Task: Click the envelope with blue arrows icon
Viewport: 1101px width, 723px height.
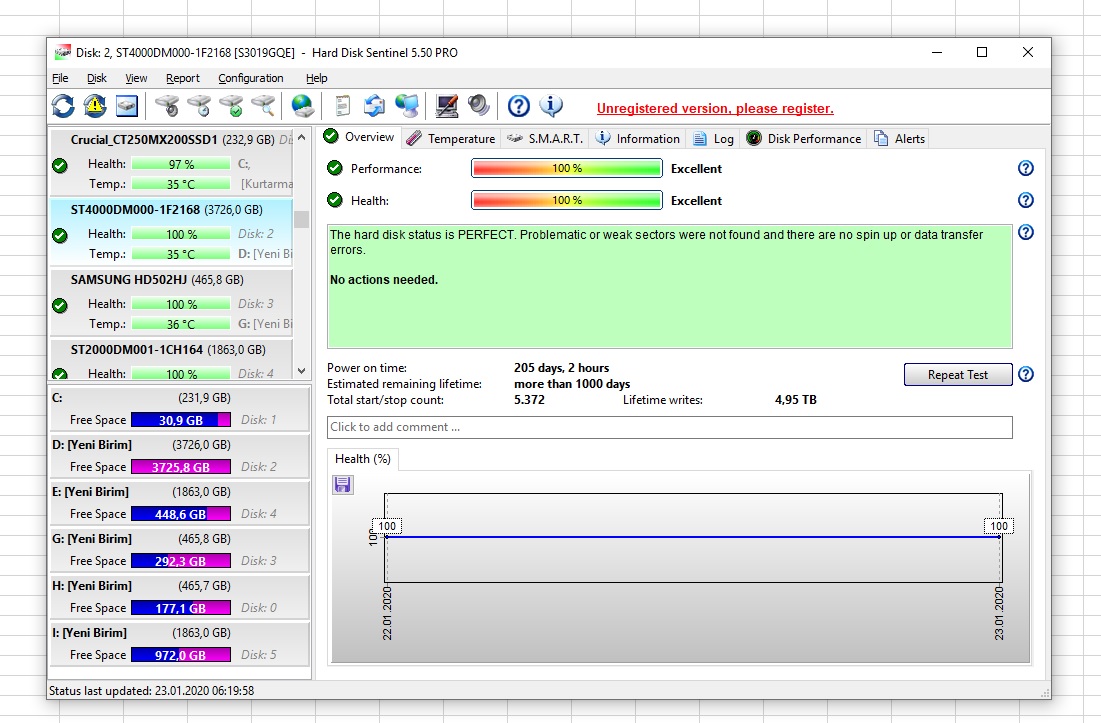Action: (374, 106)
